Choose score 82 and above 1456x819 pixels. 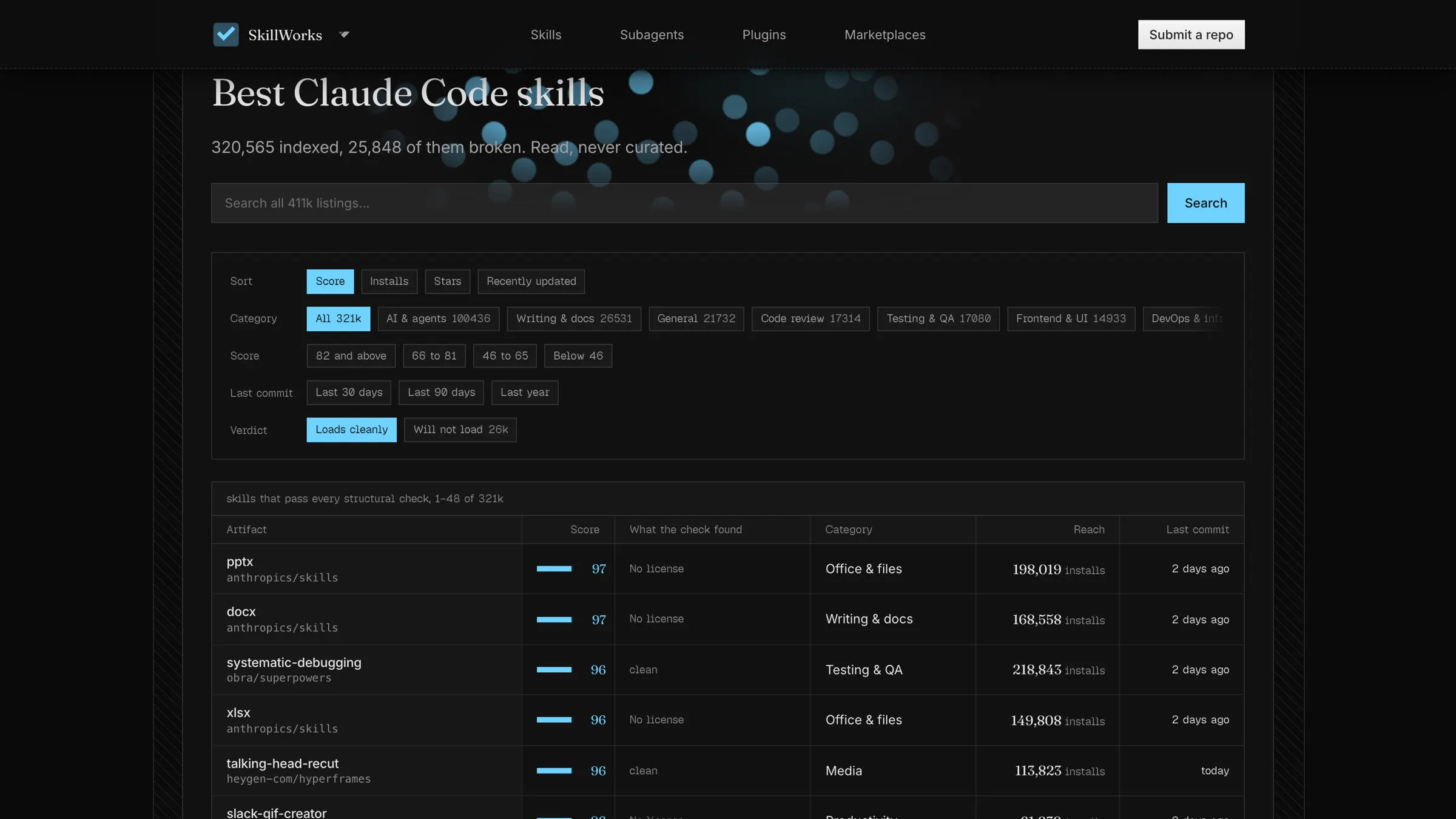[351, 356]
